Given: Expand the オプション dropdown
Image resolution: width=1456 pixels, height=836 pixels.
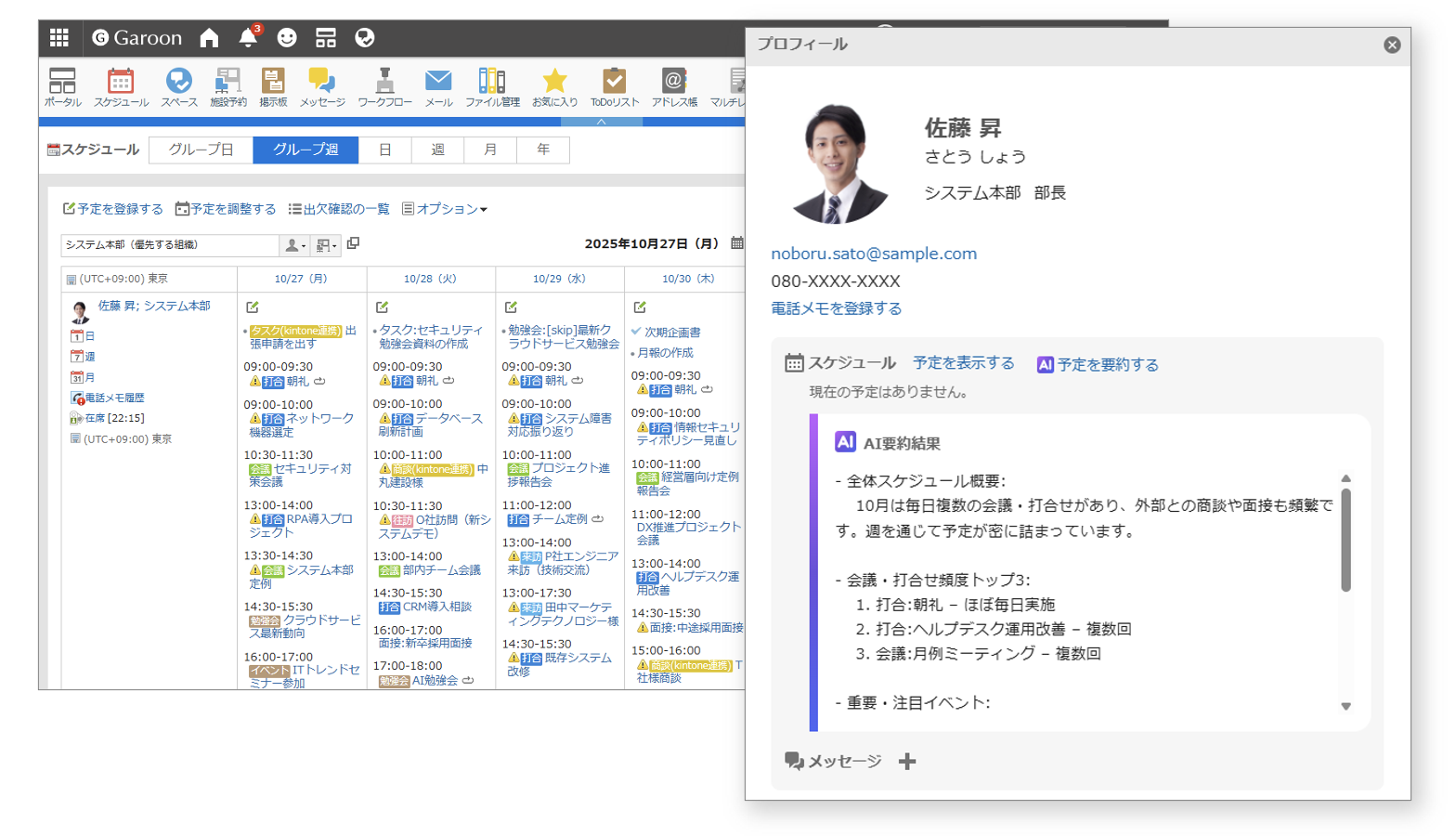Looking at the screenshot, I should pyautogui.click(x=445, y=209).
